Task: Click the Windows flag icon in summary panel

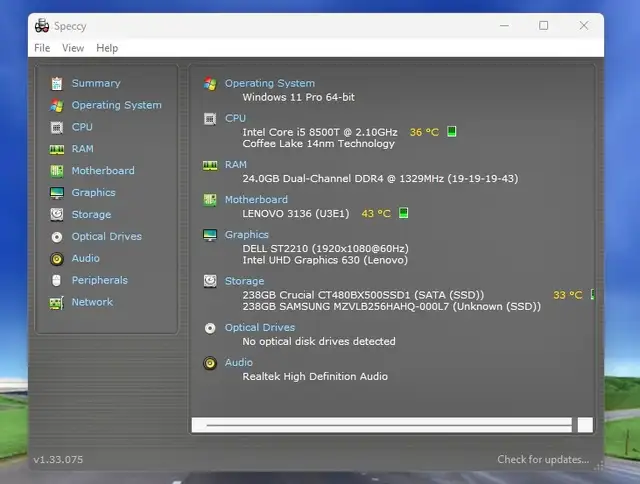Action: point(210,84)
